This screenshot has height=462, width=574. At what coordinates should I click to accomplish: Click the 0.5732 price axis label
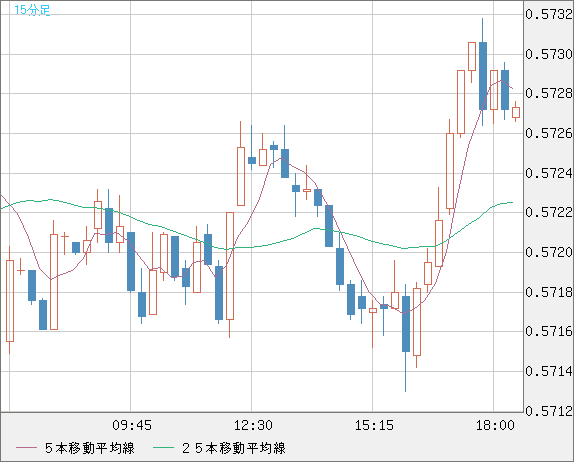point(549,15)
